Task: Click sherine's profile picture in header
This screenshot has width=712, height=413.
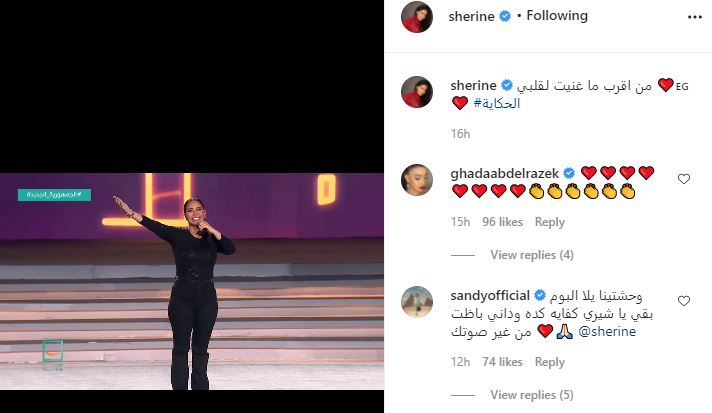Action: (x=417, y=17)
